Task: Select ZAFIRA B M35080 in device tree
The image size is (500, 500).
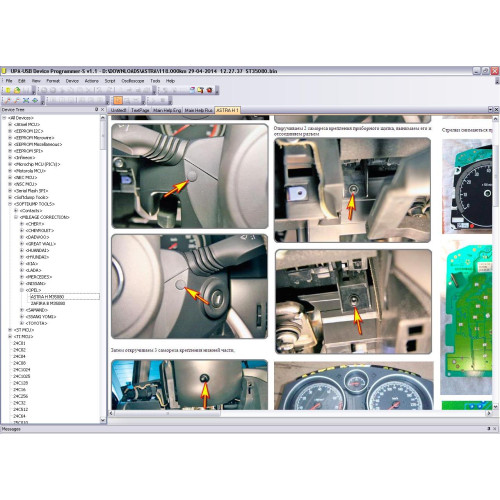Action: 48,303
